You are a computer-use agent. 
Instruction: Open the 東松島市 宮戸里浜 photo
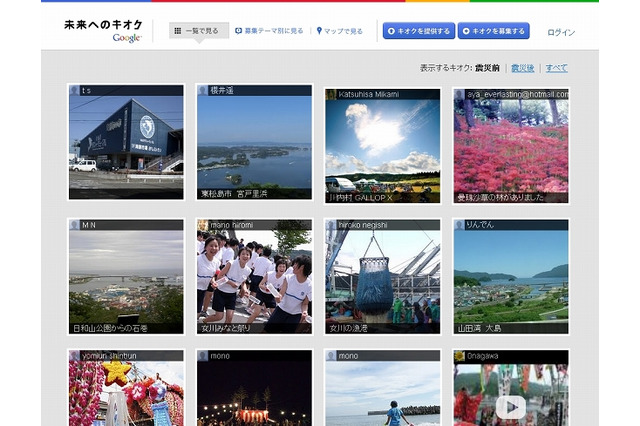(254, 142)
